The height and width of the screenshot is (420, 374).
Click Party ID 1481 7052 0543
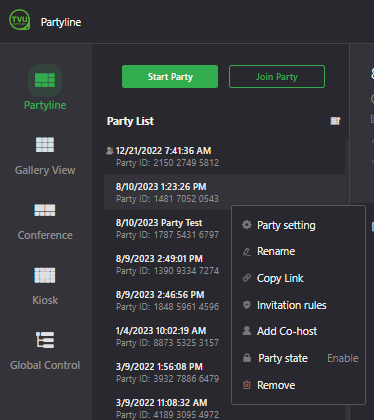pos(167,199)
